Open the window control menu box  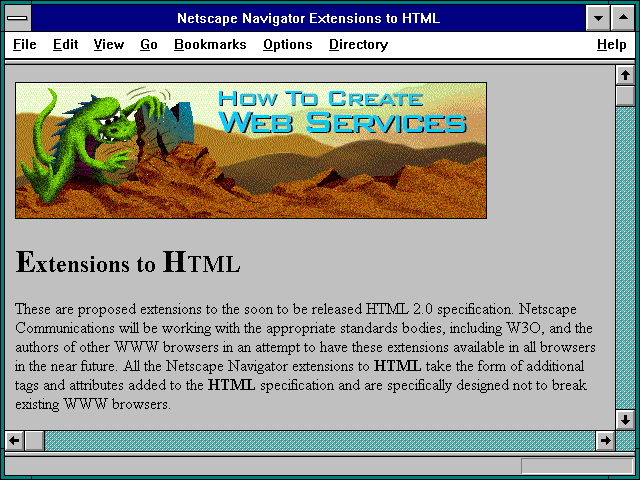click(x=18, y=18)
